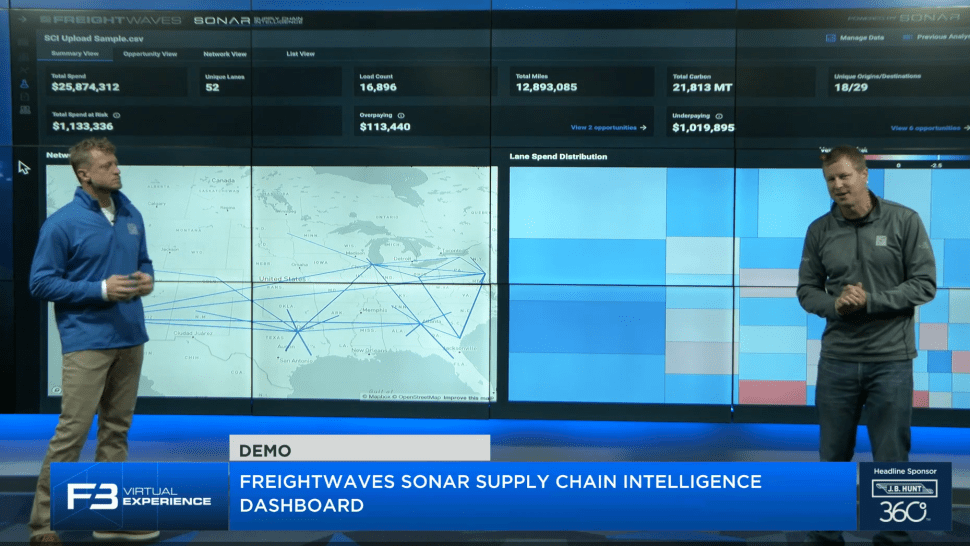Open the OpenStreetMap attribution link
The width and height of the screenshot is (970, 546).
coord(419,397)
